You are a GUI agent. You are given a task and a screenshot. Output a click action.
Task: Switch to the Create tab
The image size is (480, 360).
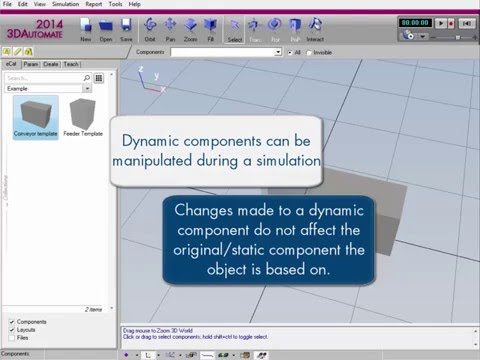(x=51, y=64)
